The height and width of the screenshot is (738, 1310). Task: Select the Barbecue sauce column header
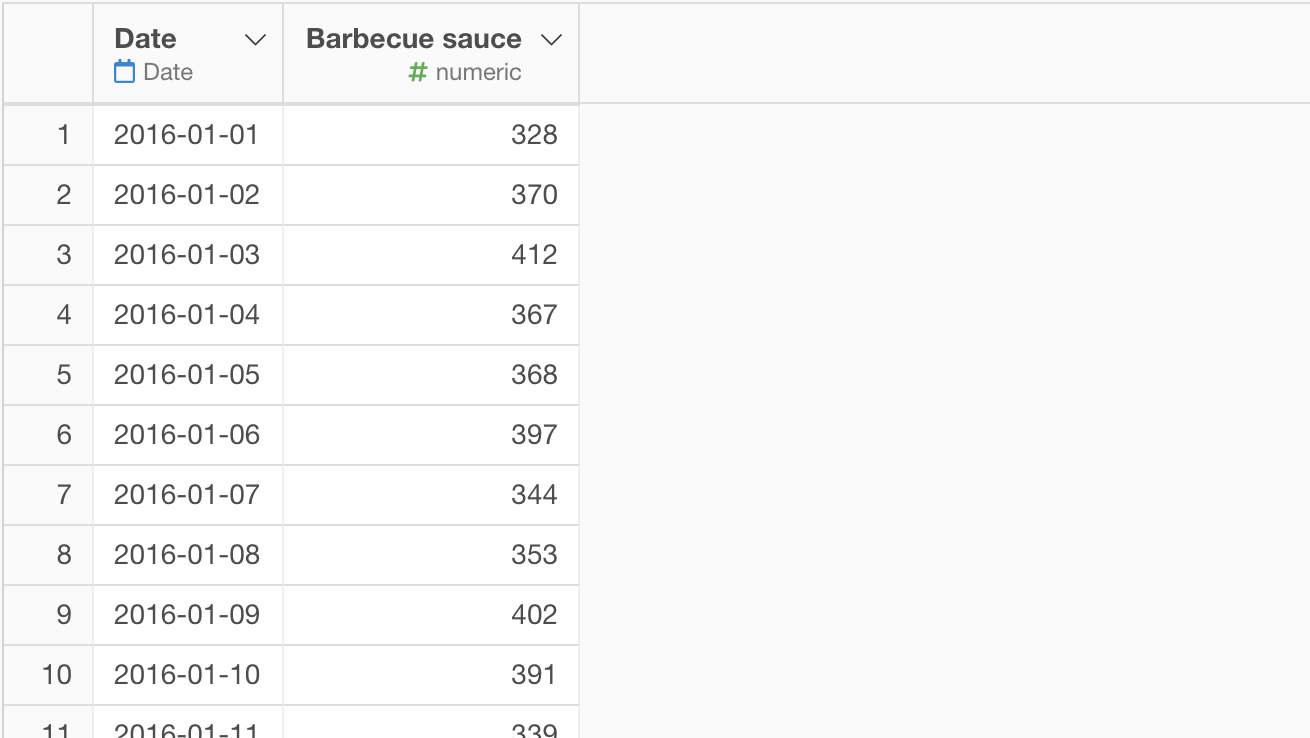431,53
